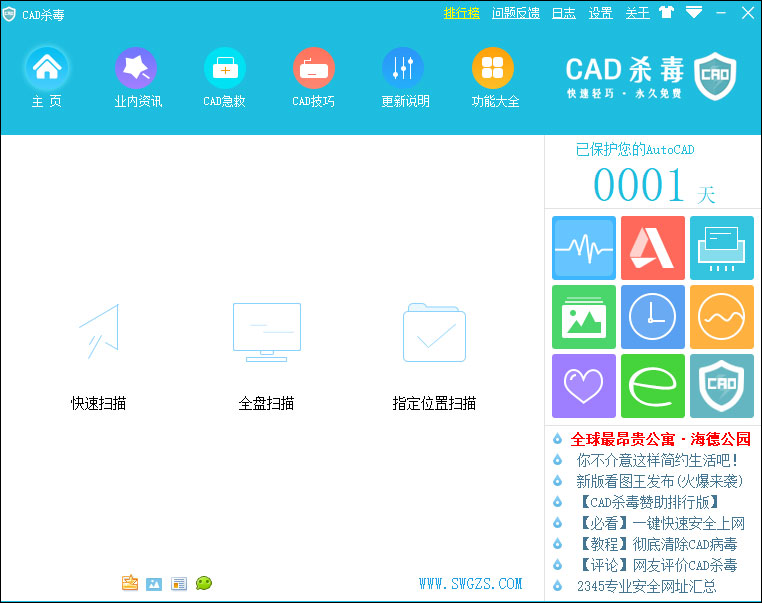Open 设置 settings
Image resolution: width=762 pixels, height=603 pixels.
tap(601, 13)
